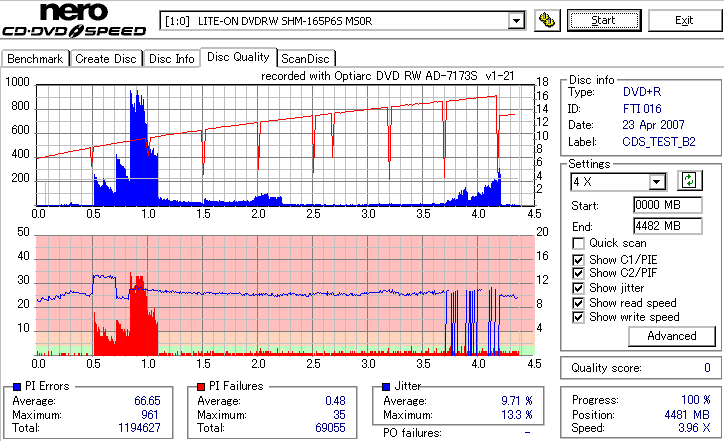
Task: Click the Position value 4481 MB
Action: coord(687,415)
